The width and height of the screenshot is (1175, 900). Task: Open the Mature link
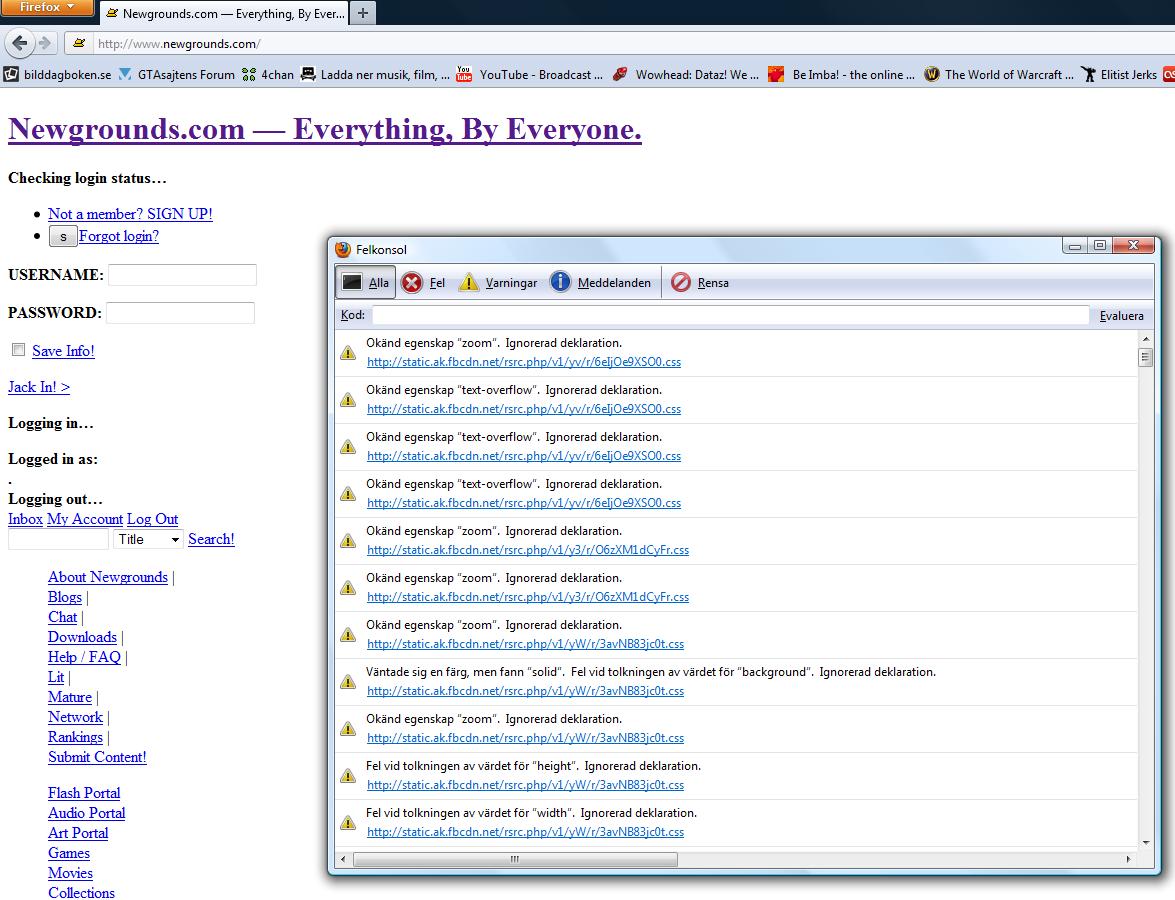click(x=70, y=697)
